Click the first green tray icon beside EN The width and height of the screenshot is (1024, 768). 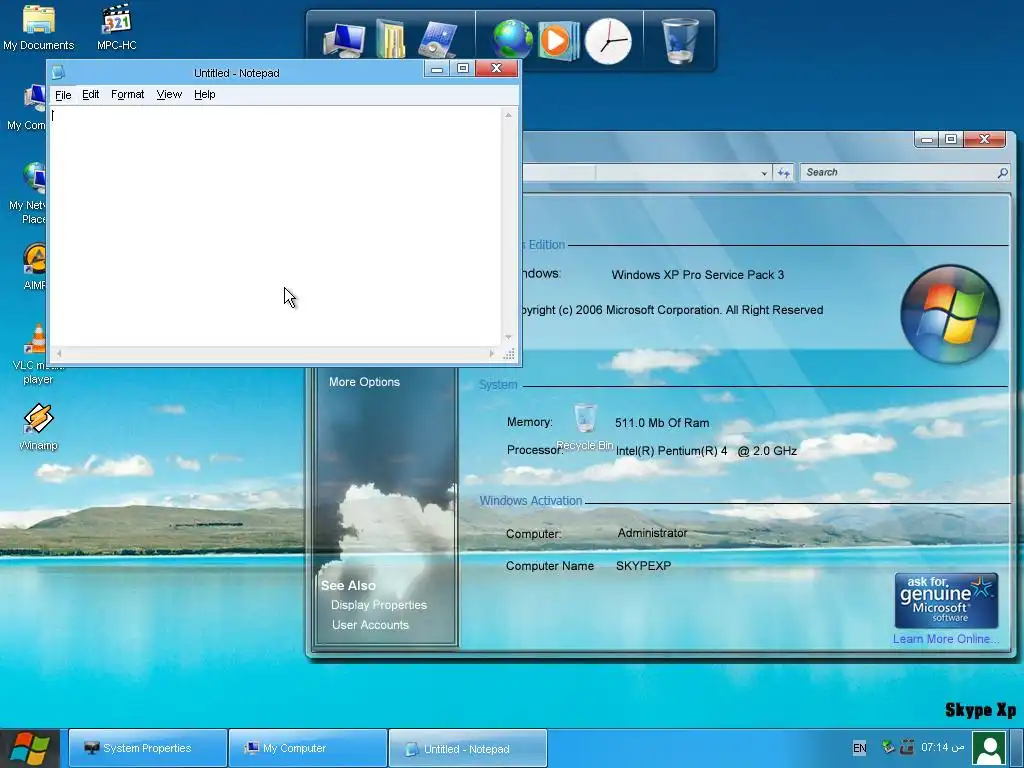(888, 746)
